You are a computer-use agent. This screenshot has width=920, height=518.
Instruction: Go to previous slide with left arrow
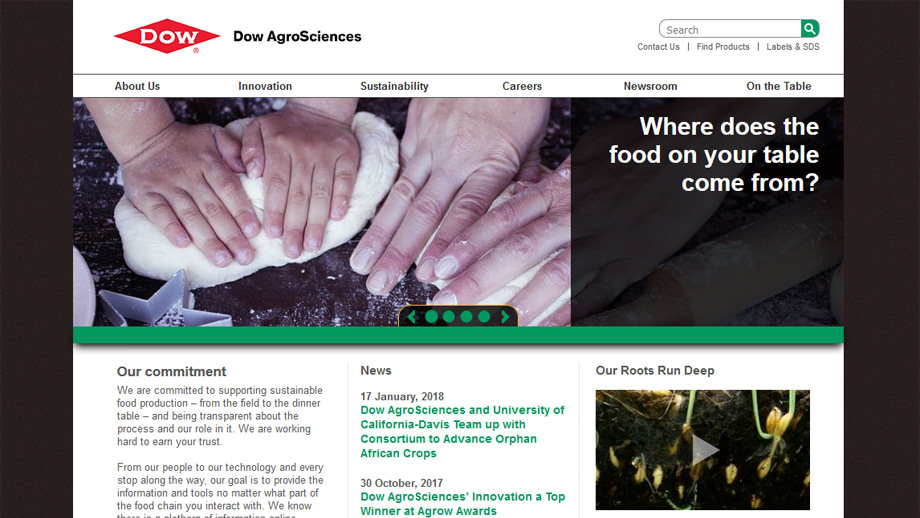412,317
